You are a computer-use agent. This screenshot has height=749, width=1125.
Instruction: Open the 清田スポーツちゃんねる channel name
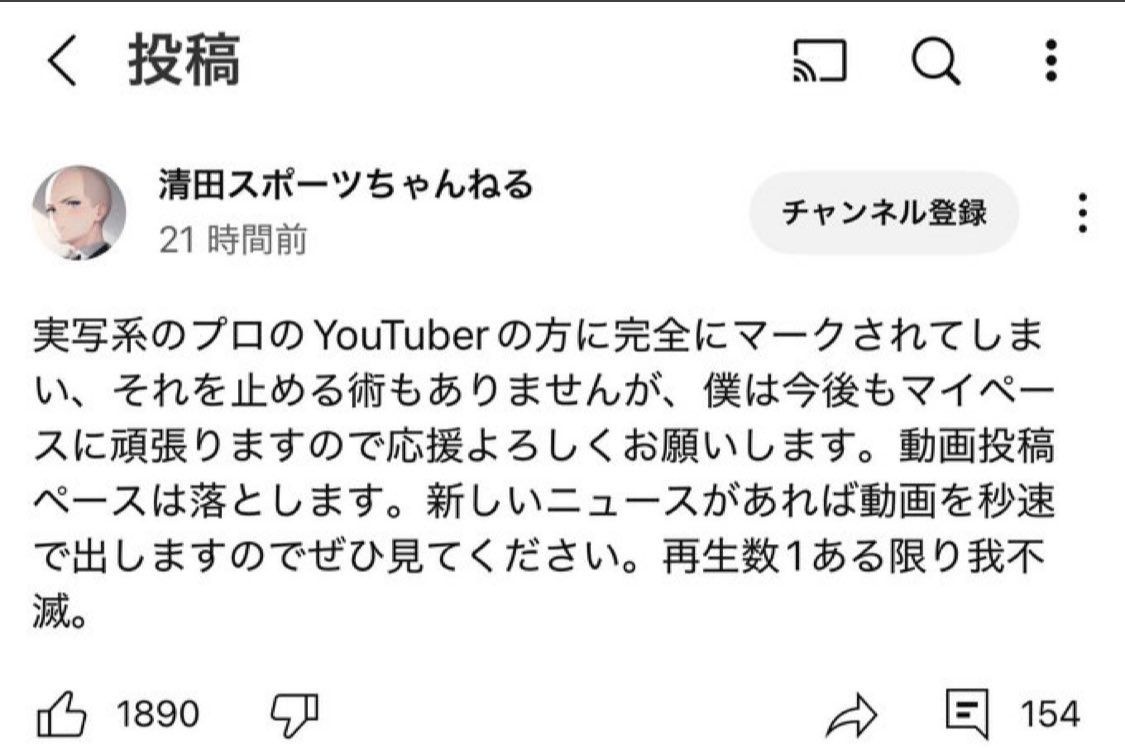[345, 185]
